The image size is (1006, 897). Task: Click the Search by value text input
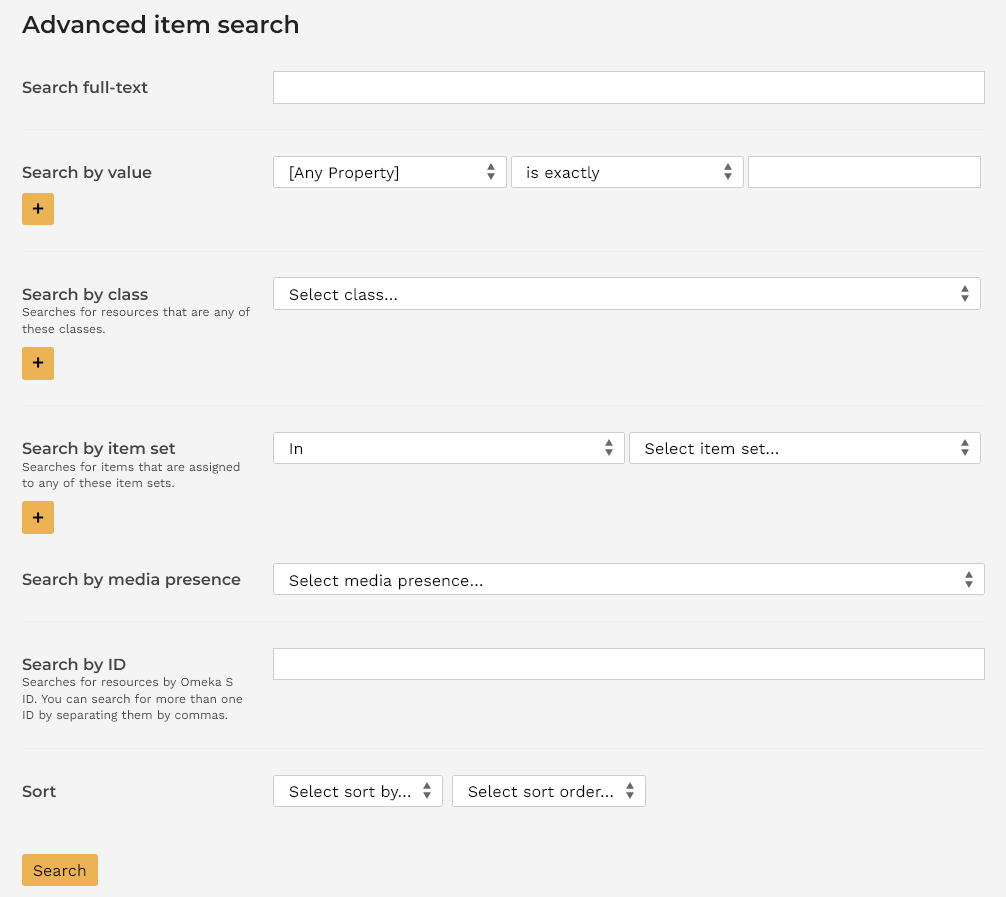click(x=864, y=172)
